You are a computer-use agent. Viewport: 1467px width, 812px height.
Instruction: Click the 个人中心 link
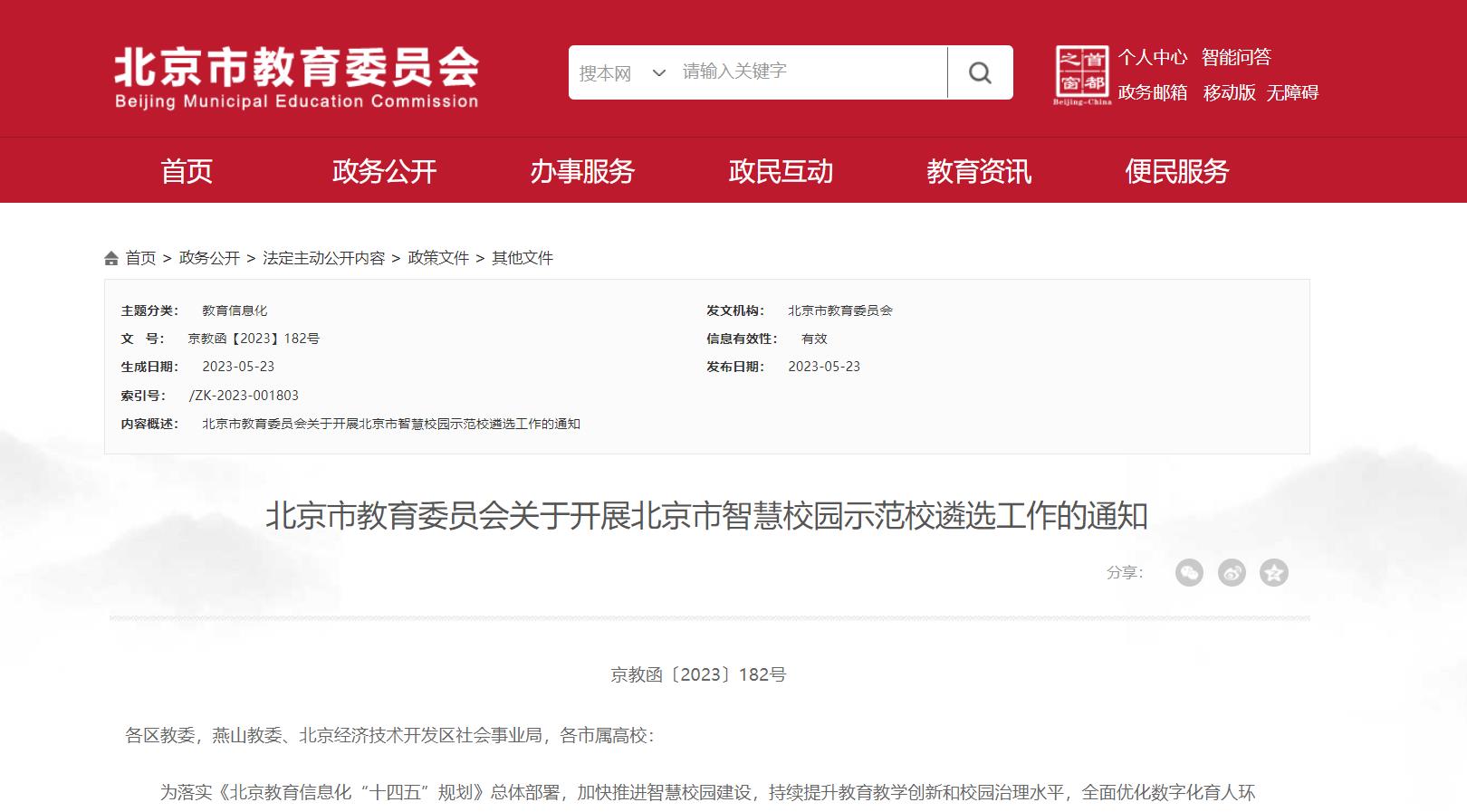pos(1152,57)
